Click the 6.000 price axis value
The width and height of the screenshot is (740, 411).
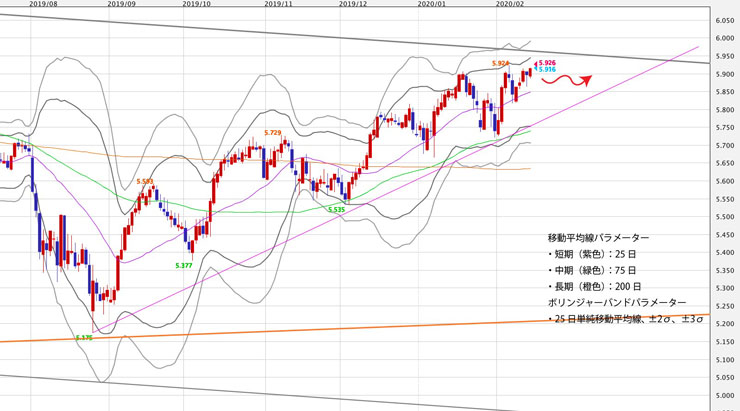[724, 38]
